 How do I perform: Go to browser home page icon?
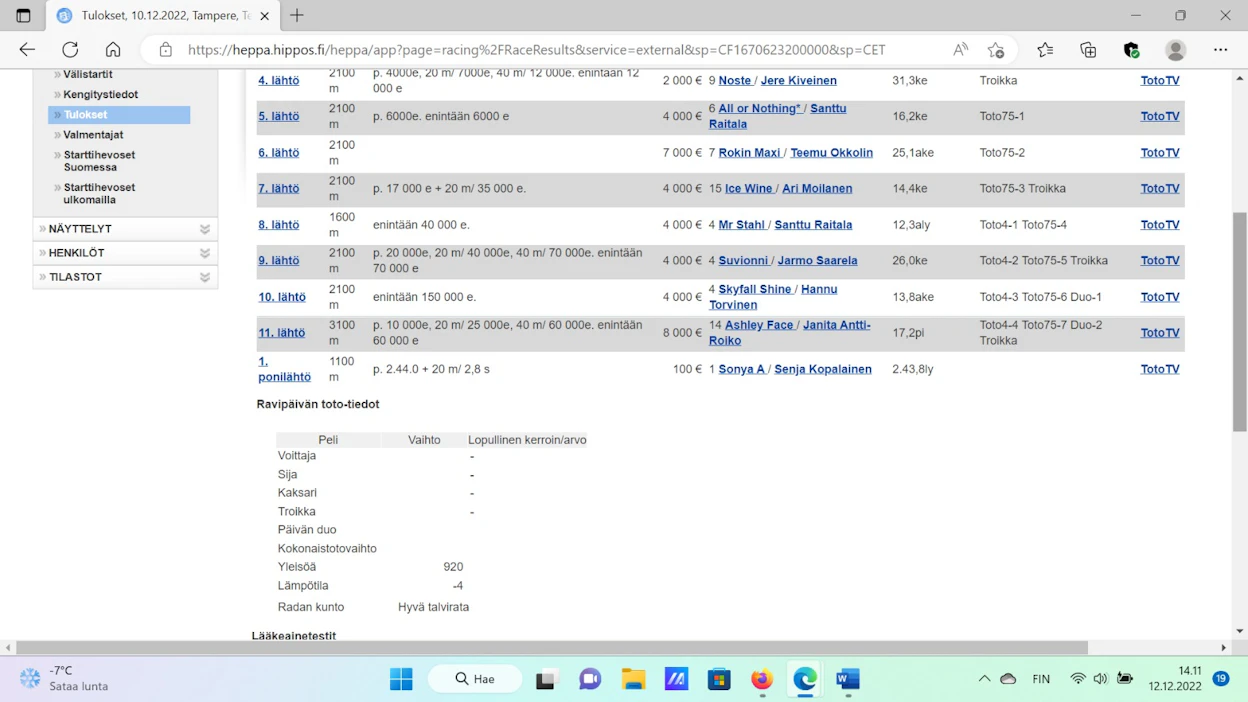coord(113,49)
